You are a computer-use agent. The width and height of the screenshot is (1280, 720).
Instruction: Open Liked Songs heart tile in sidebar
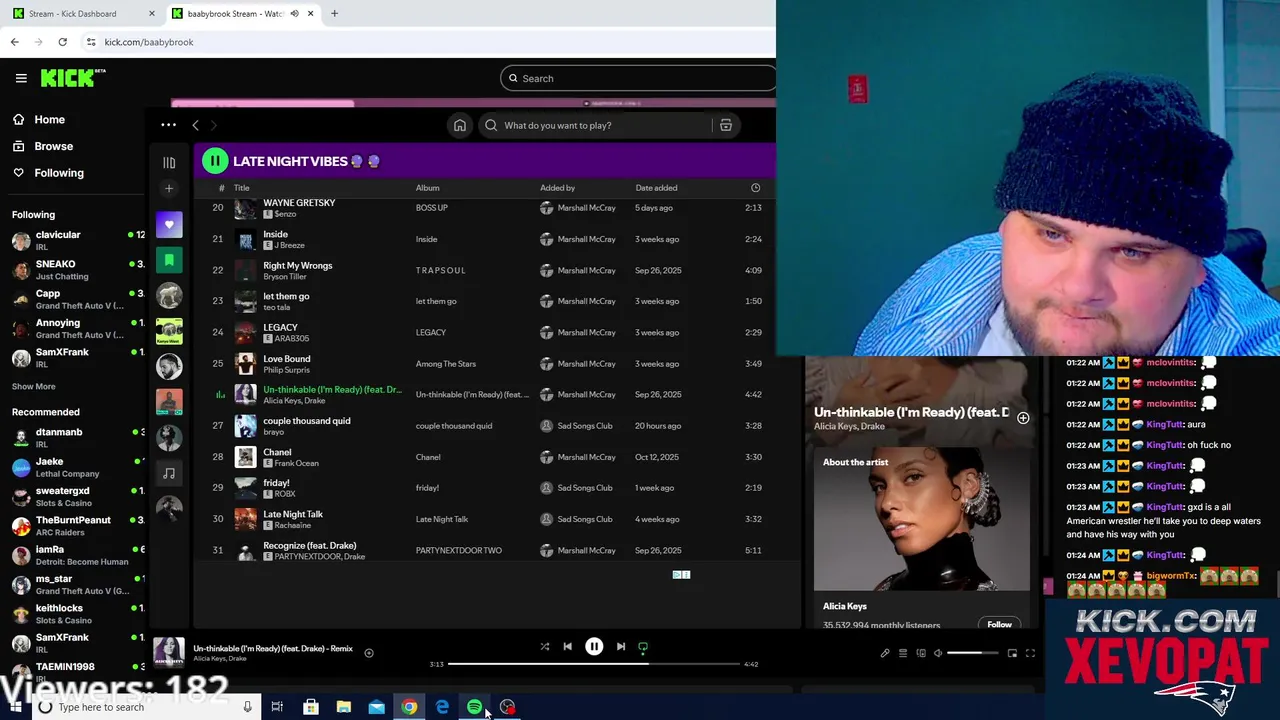(169, 225)
